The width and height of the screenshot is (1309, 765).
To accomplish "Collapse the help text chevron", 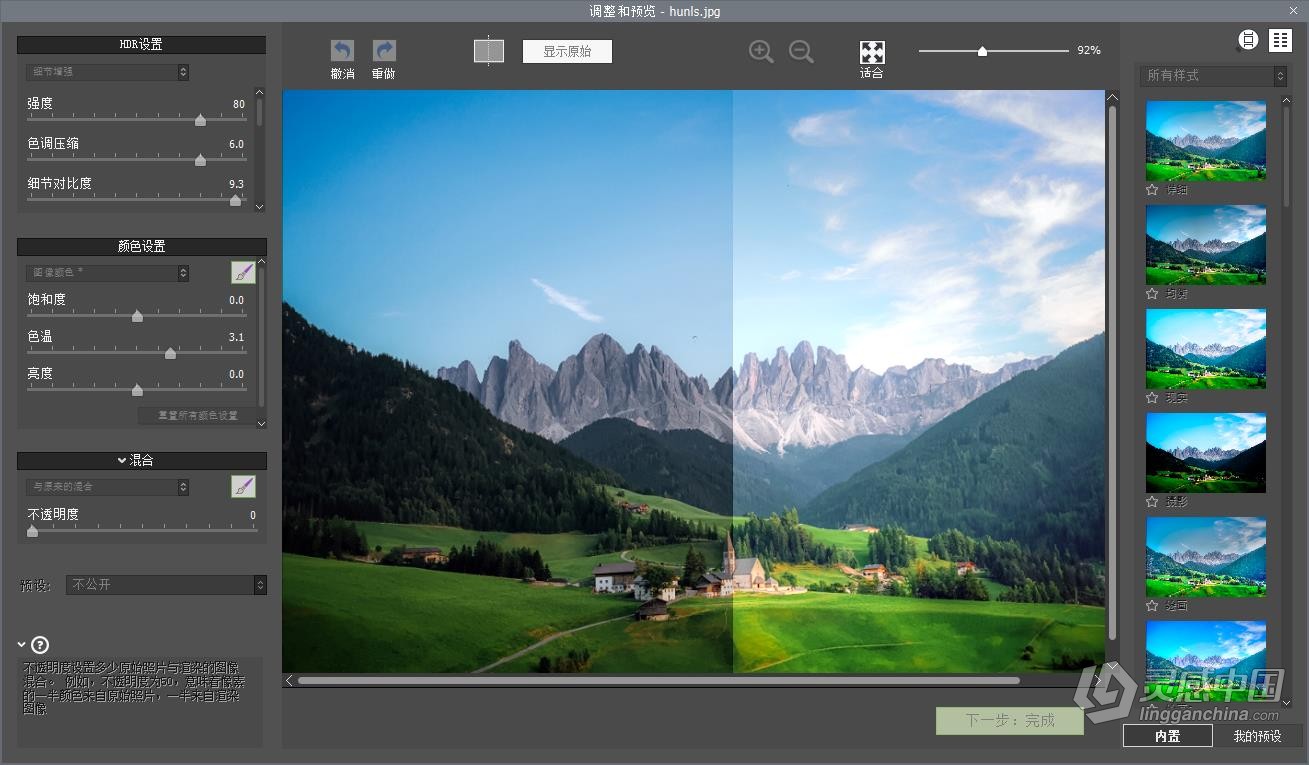I will click(21, 645).
